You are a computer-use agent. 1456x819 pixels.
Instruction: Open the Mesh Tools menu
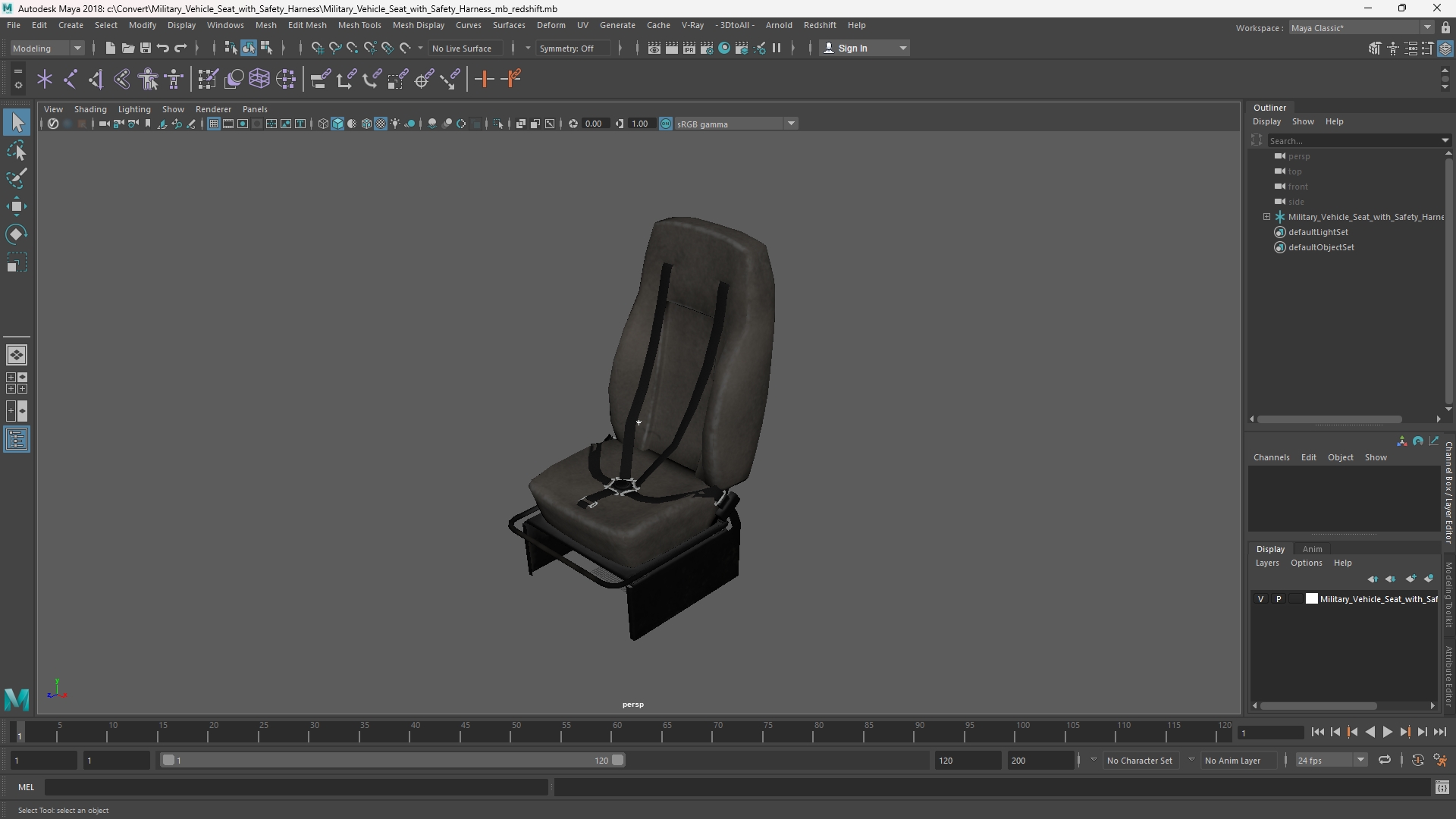pos(359,25)
